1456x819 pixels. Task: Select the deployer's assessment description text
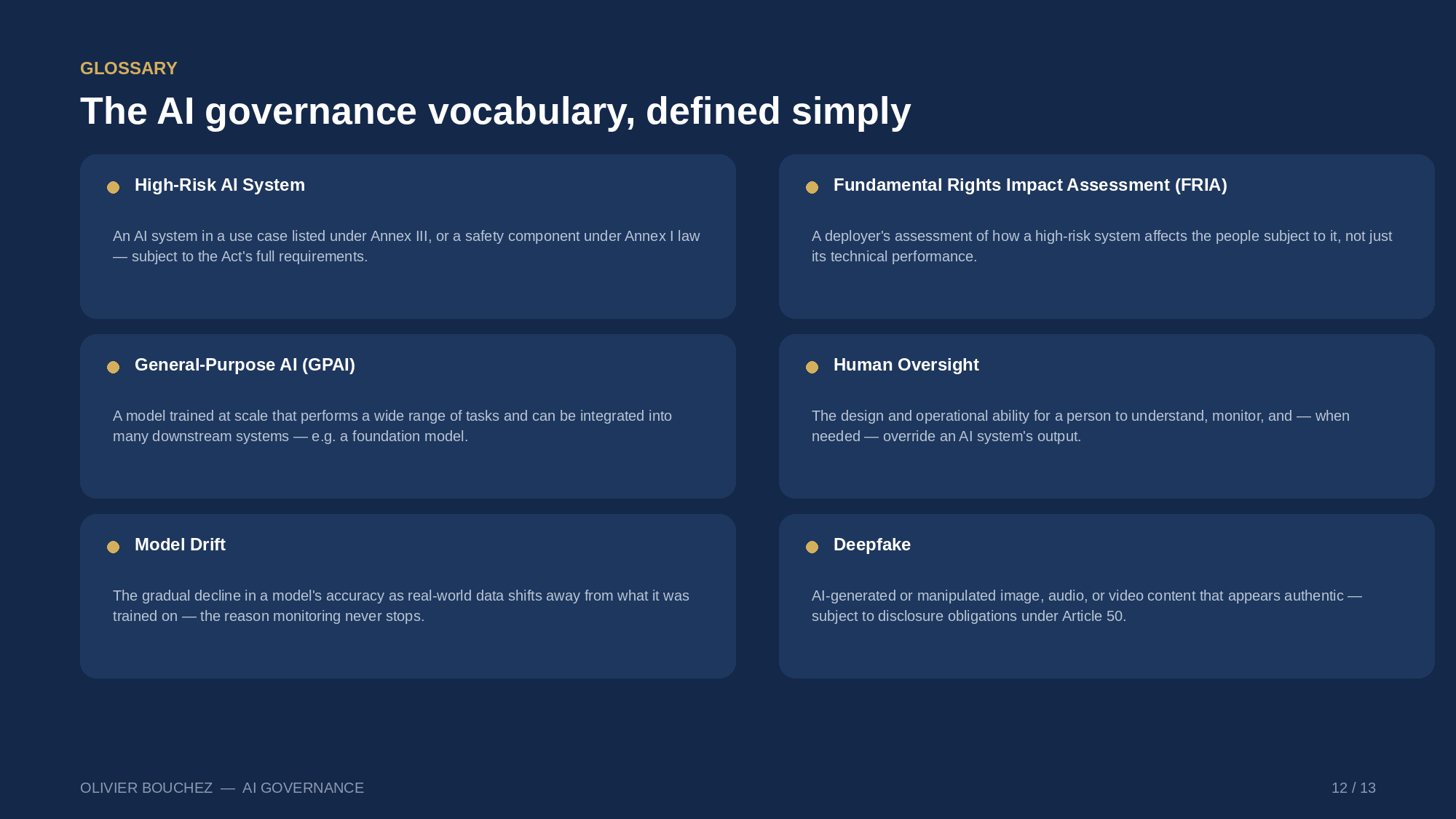point(1101,246)
